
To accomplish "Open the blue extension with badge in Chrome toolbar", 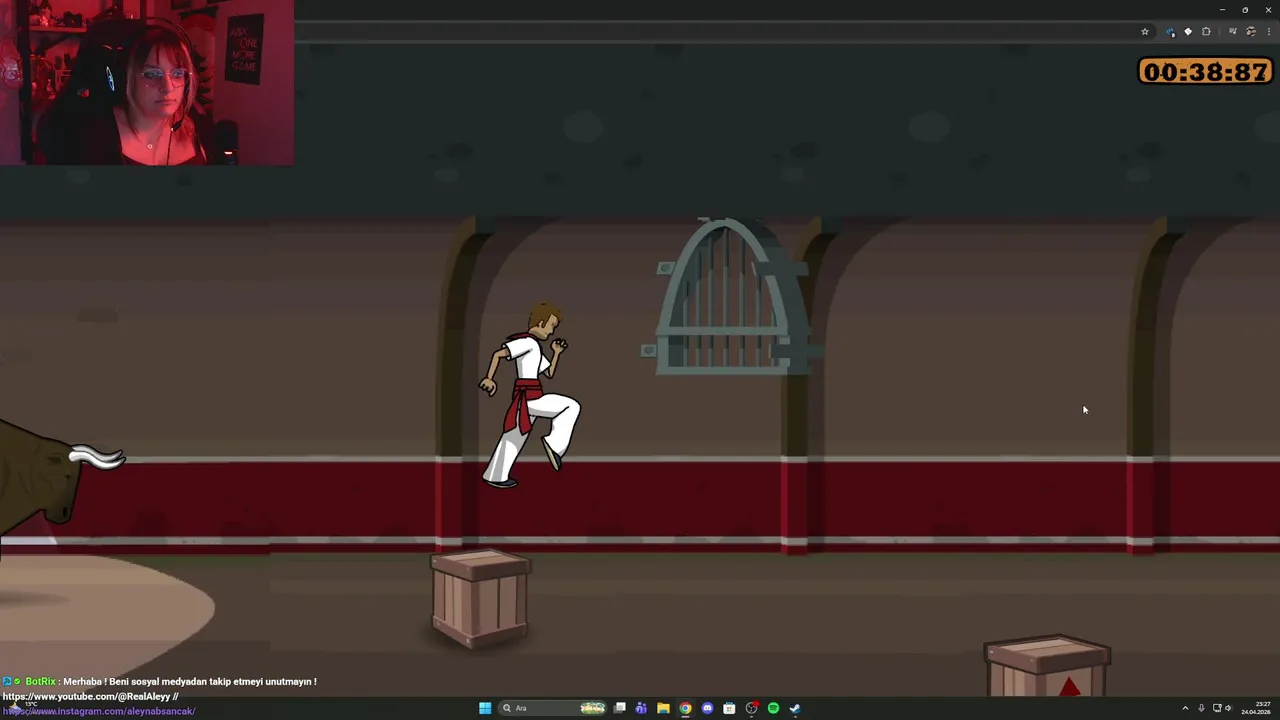I will [x=1171, y=32].
